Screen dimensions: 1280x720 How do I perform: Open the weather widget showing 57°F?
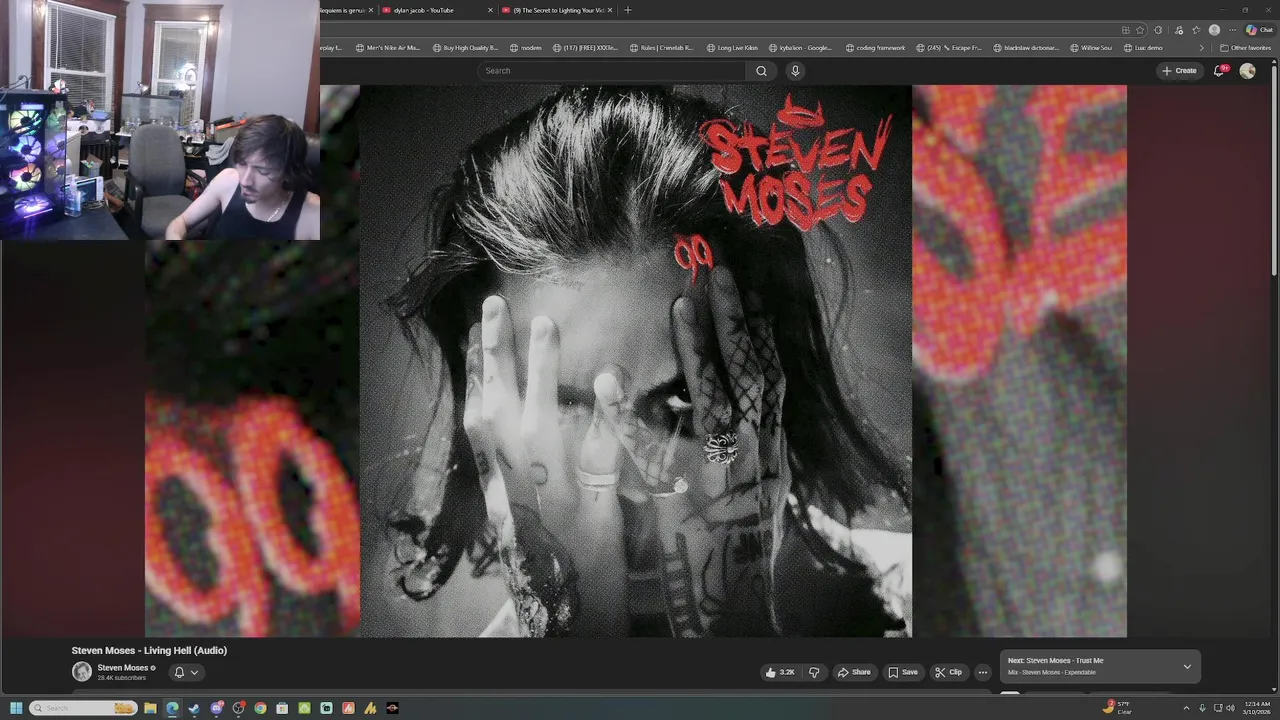pos(1118,708)
